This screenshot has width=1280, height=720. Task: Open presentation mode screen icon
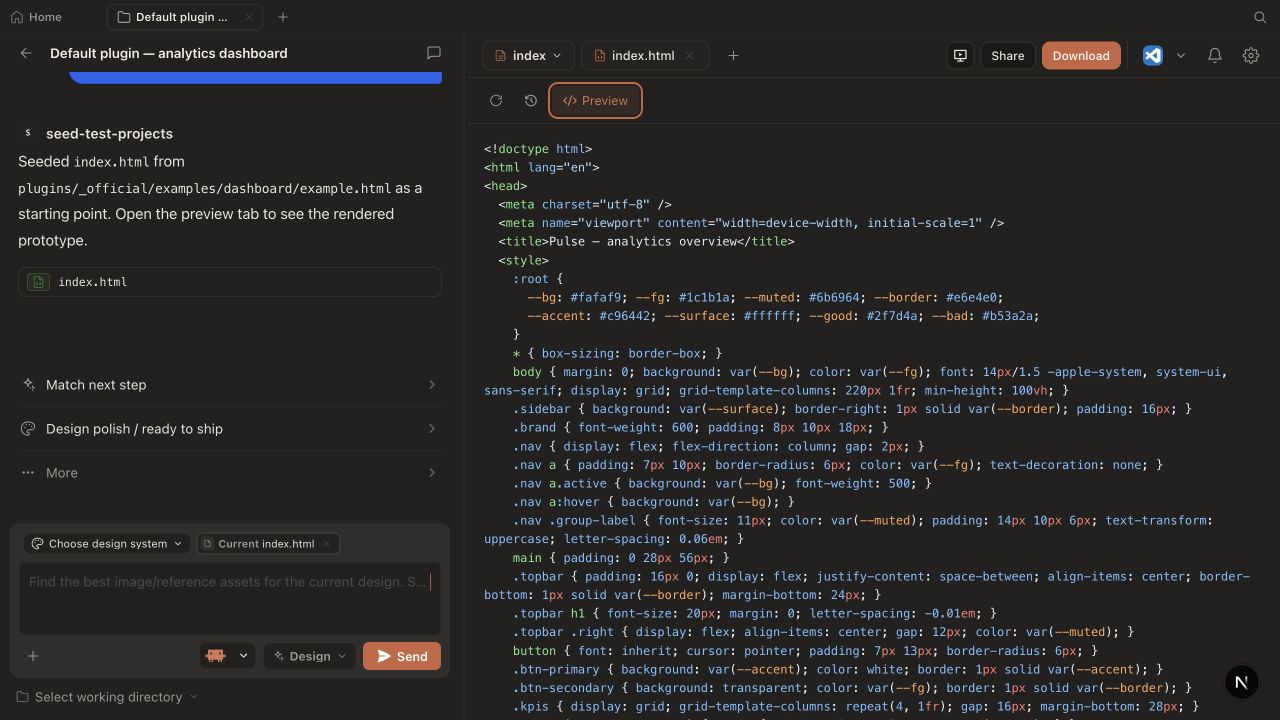pos(960,56)
